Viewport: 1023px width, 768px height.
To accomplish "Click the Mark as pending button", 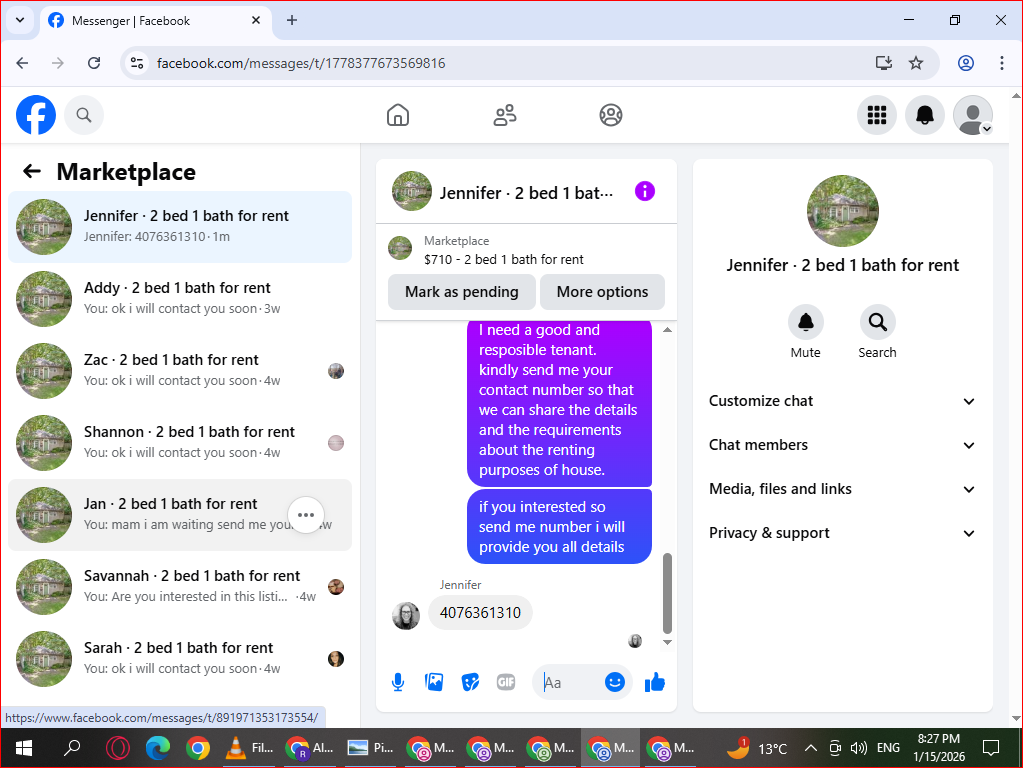I will [x=461, y=292].
